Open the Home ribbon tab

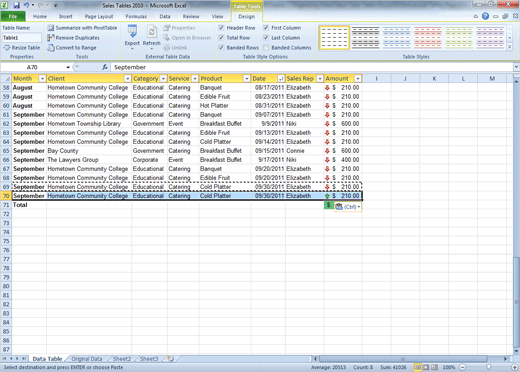40,16
